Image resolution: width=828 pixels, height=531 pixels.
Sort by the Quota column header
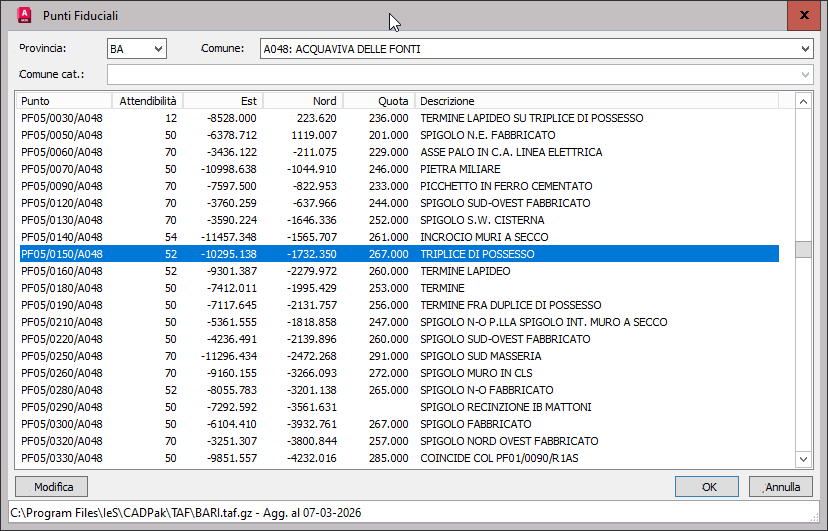tap(379, 101)
